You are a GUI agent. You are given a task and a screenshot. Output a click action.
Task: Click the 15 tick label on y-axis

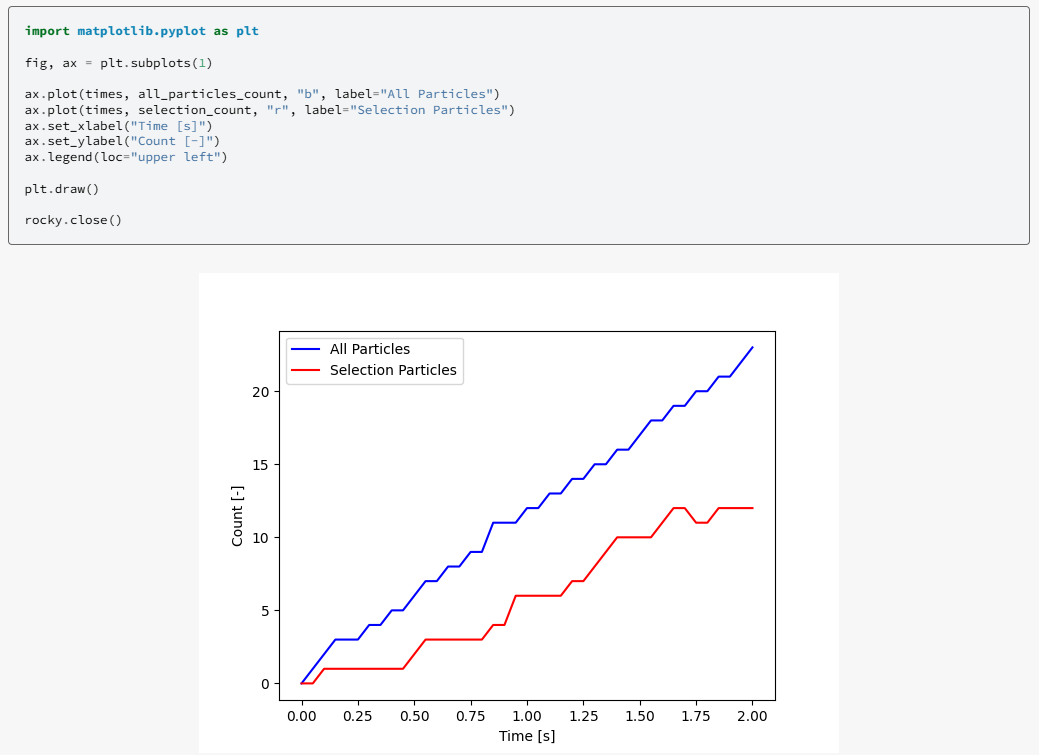260,465
